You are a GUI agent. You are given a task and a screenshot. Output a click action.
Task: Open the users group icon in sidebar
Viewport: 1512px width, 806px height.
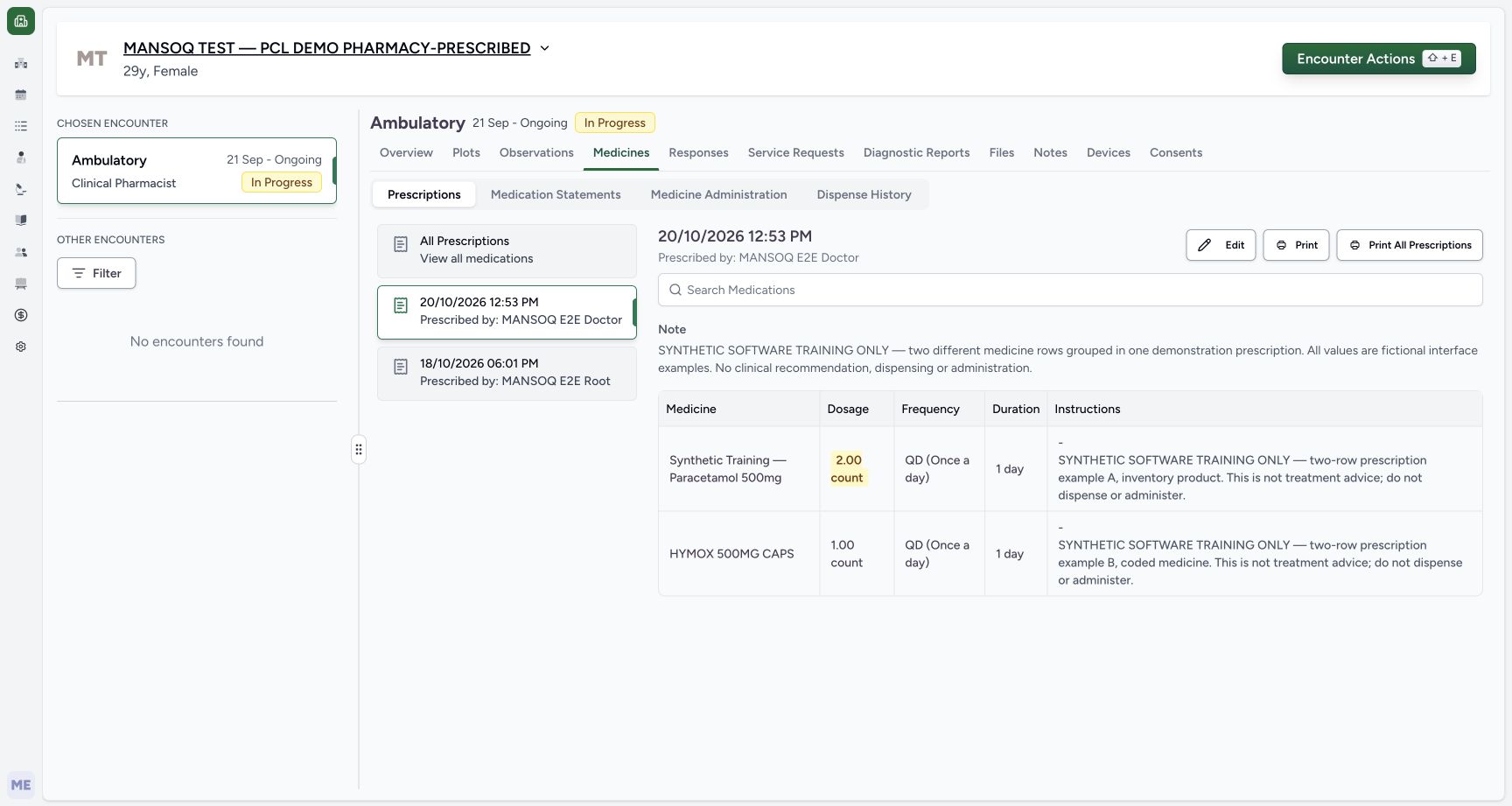21,252
